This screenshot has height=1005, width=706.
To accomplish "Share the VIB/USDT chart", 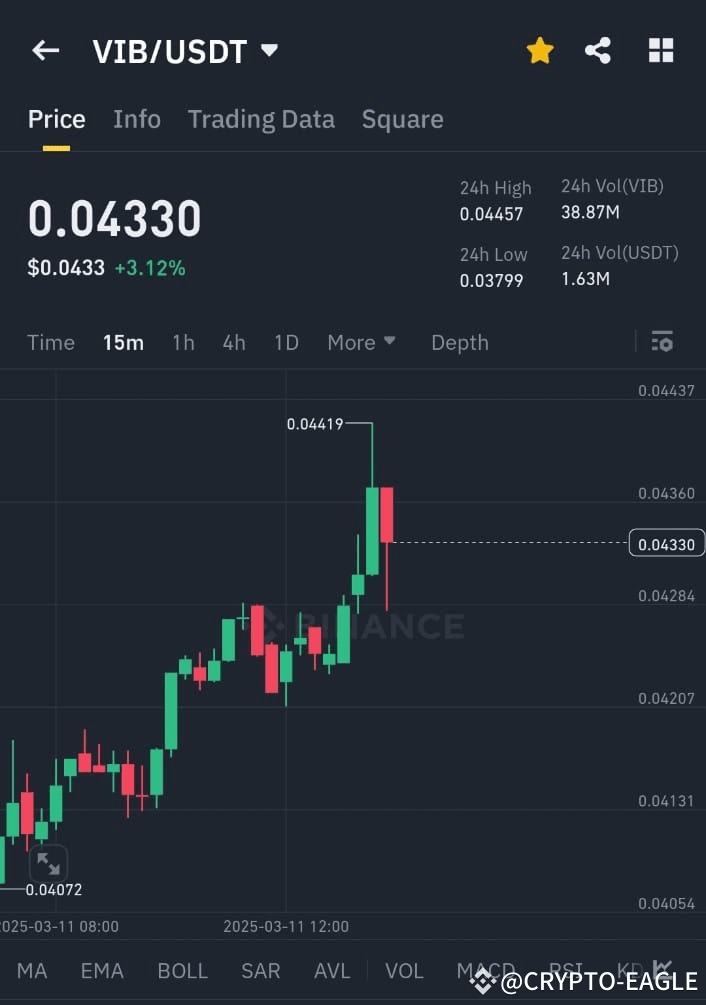I will 598,50.
